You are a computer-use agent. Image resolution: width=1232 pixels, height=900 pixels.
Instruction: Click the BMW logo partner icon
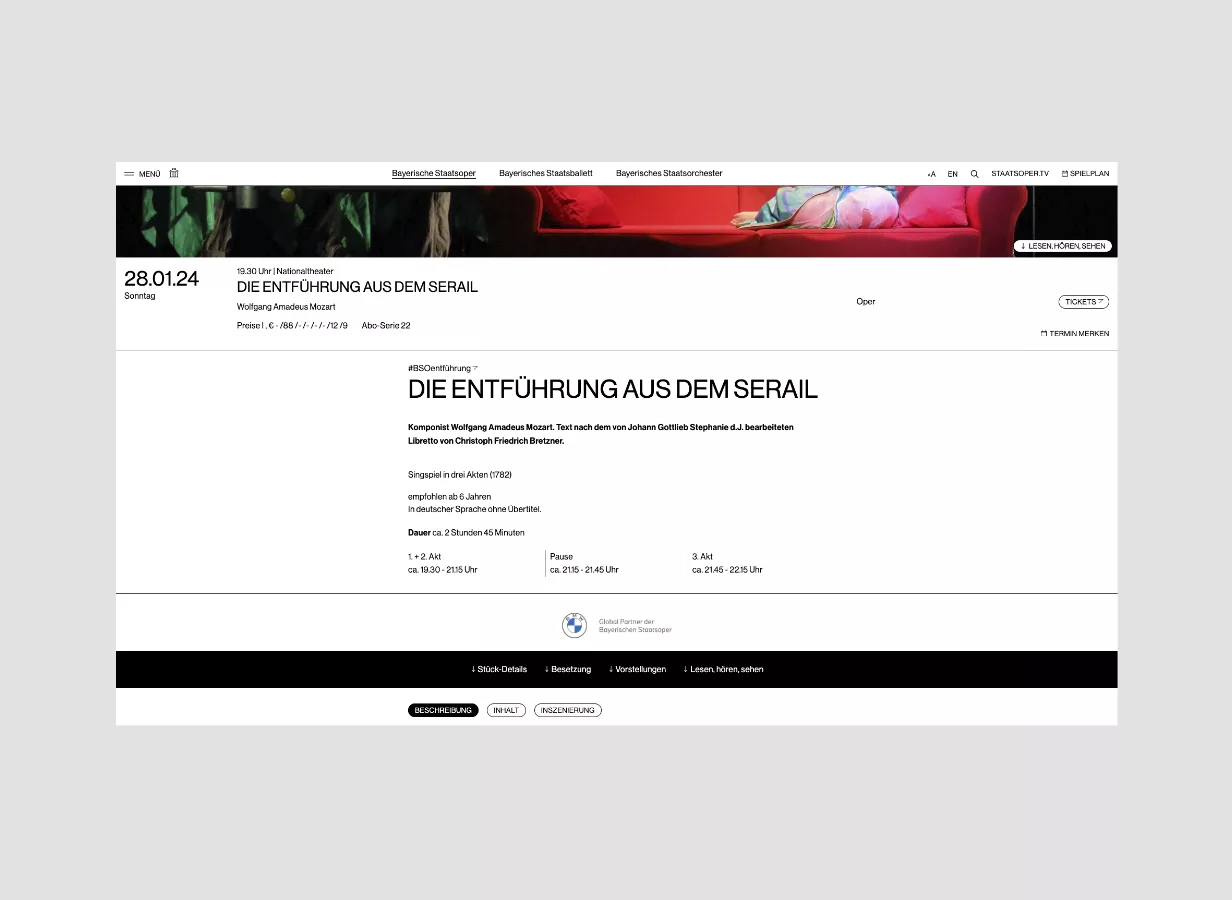574,626
